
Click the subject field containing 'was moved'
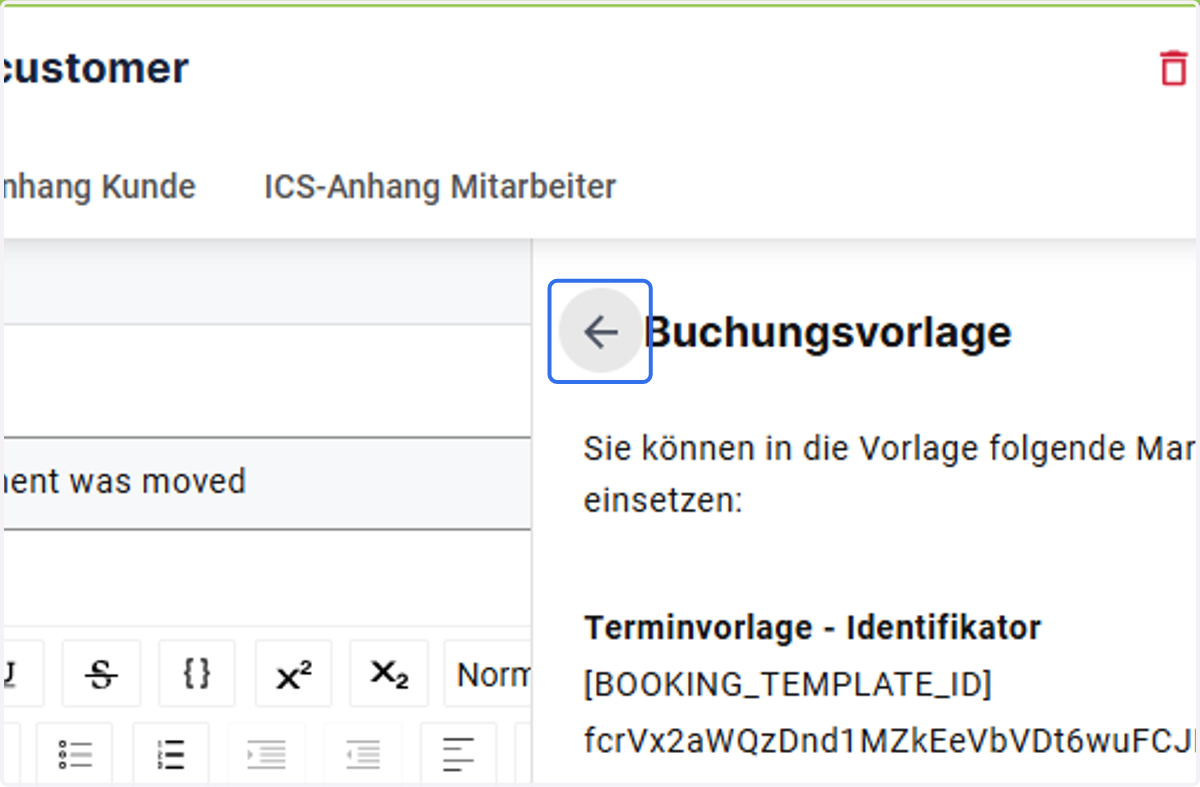tap(266, 483)
